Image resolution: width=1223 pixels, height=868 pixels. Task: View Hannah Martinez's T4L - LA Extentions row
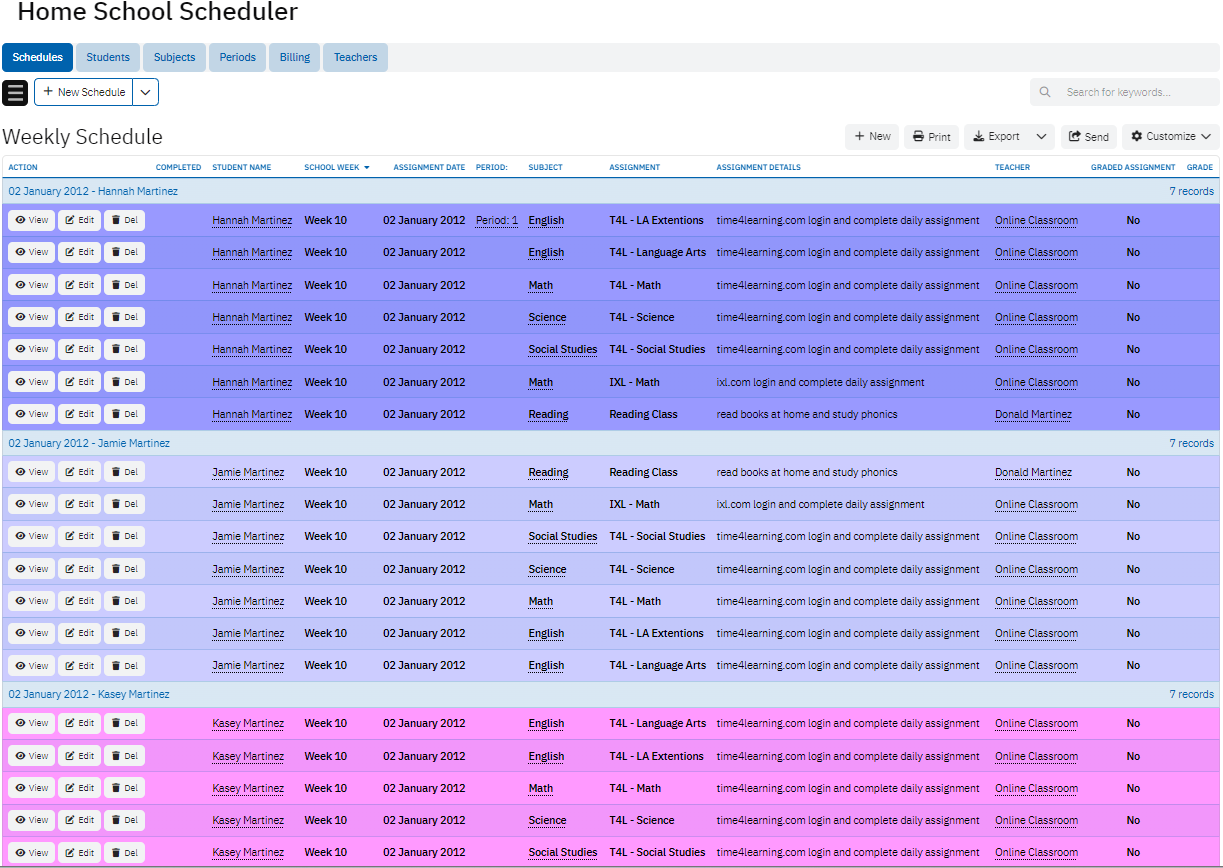click(x=31, y=220)
